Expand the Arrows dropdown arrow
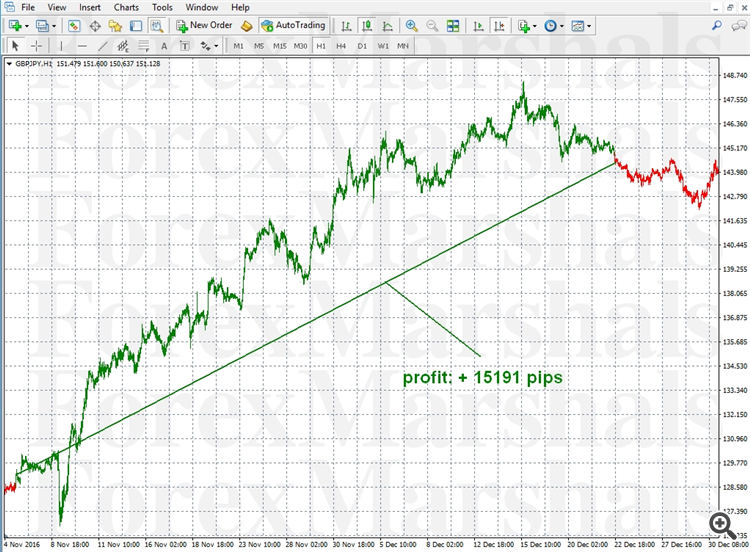Image resolution: width=750 pixels, height=552 pixels. [x=216, y=46]
